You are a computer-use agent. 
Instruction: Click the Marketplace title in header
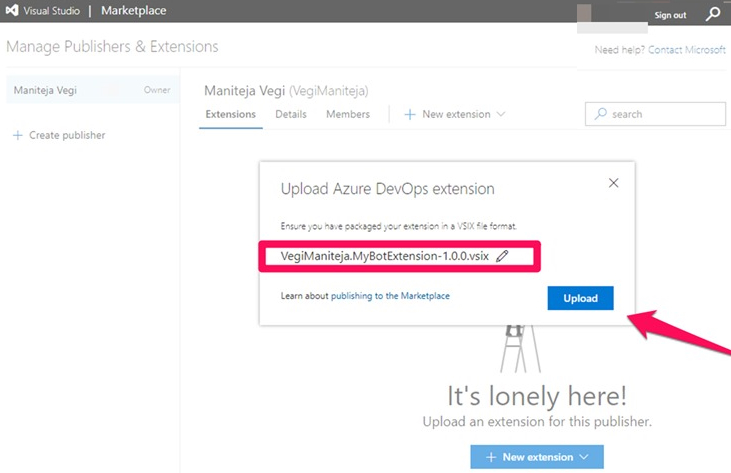click(x=134, y=12)
